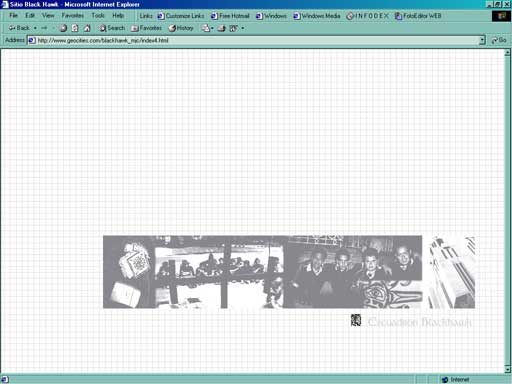This screenshot has height=384, width=512.
Task: Expand the Mail dropdown arrow
Action: pos(212,28)
